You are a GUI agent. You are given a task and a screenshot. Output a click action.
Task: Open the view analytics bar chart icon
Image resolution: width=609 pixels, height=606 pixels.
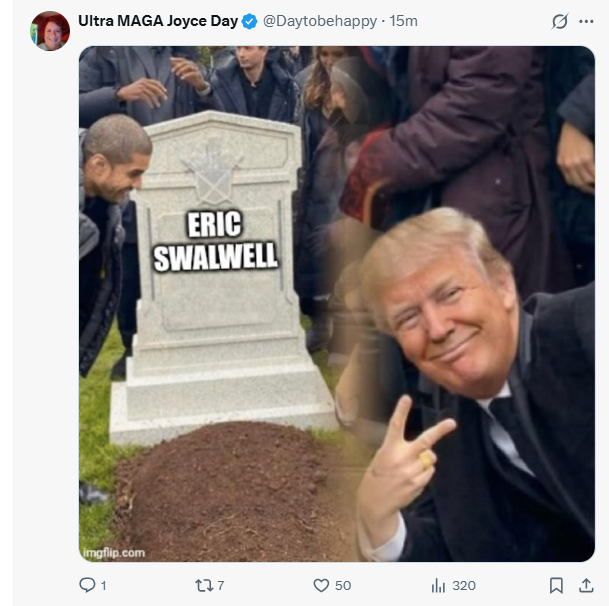437,585
